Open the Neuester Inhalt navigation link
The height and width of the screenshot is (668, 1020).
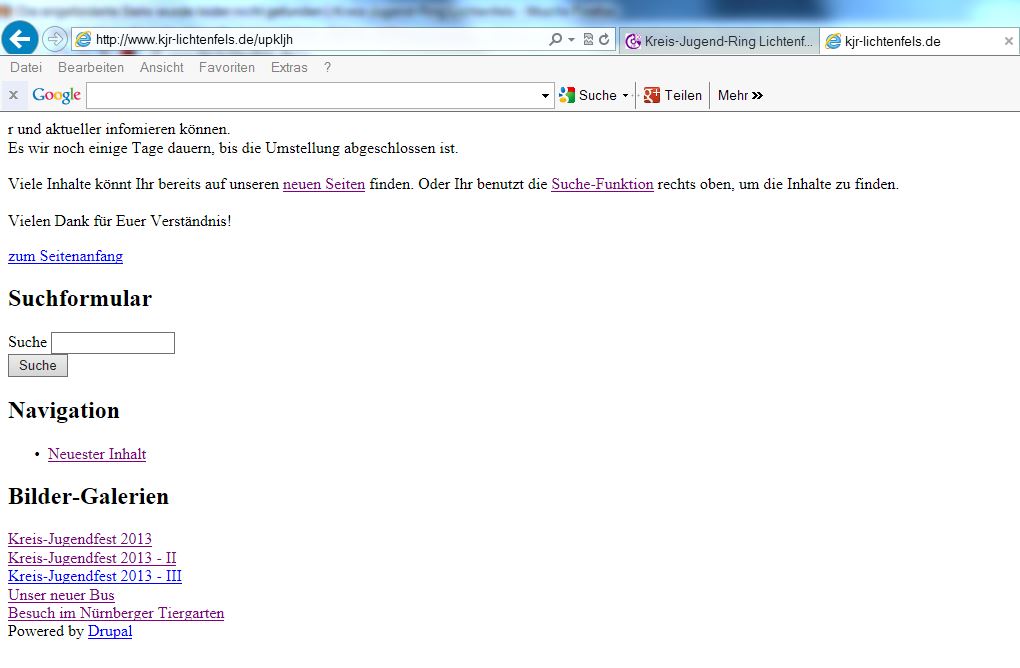97,454
